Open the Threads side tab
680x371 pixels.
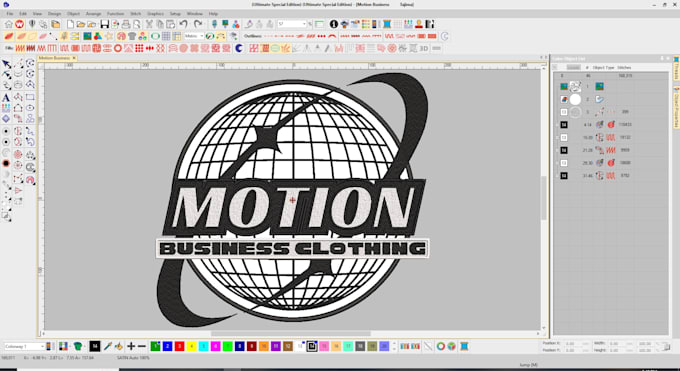pyautogui.click(x=676, y=69)
